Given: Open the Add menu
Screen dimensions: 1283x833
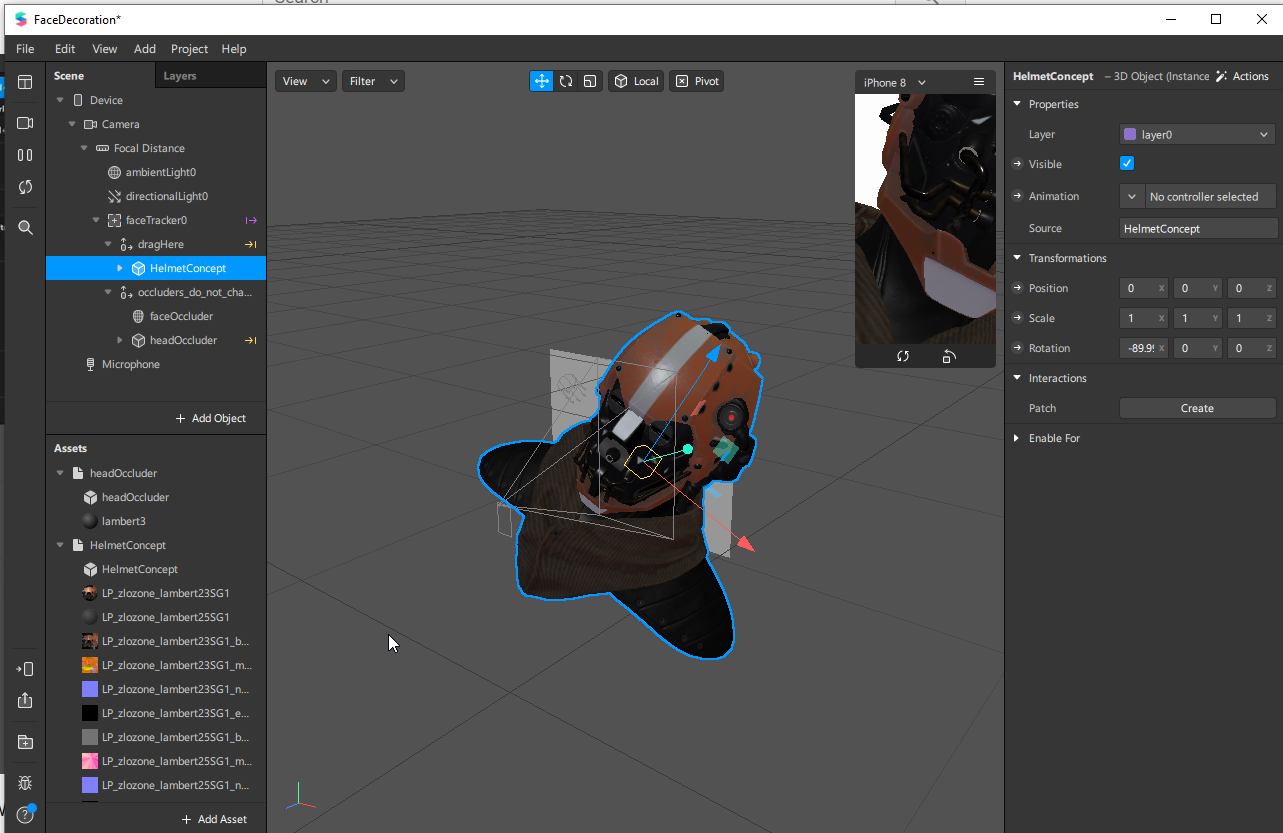Looking at the screenshot, I should (145, 49).
